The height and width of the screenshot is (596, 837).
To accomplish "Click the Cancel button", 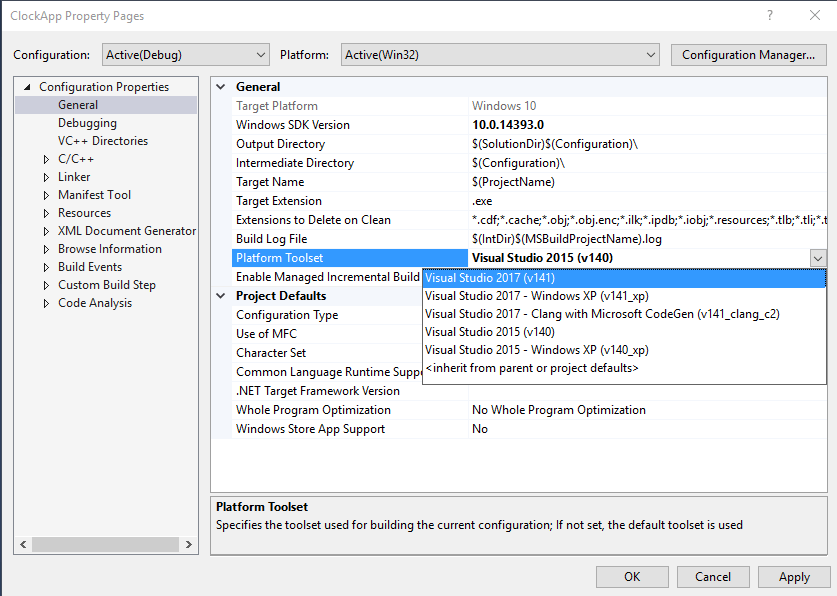I will 713,577.
